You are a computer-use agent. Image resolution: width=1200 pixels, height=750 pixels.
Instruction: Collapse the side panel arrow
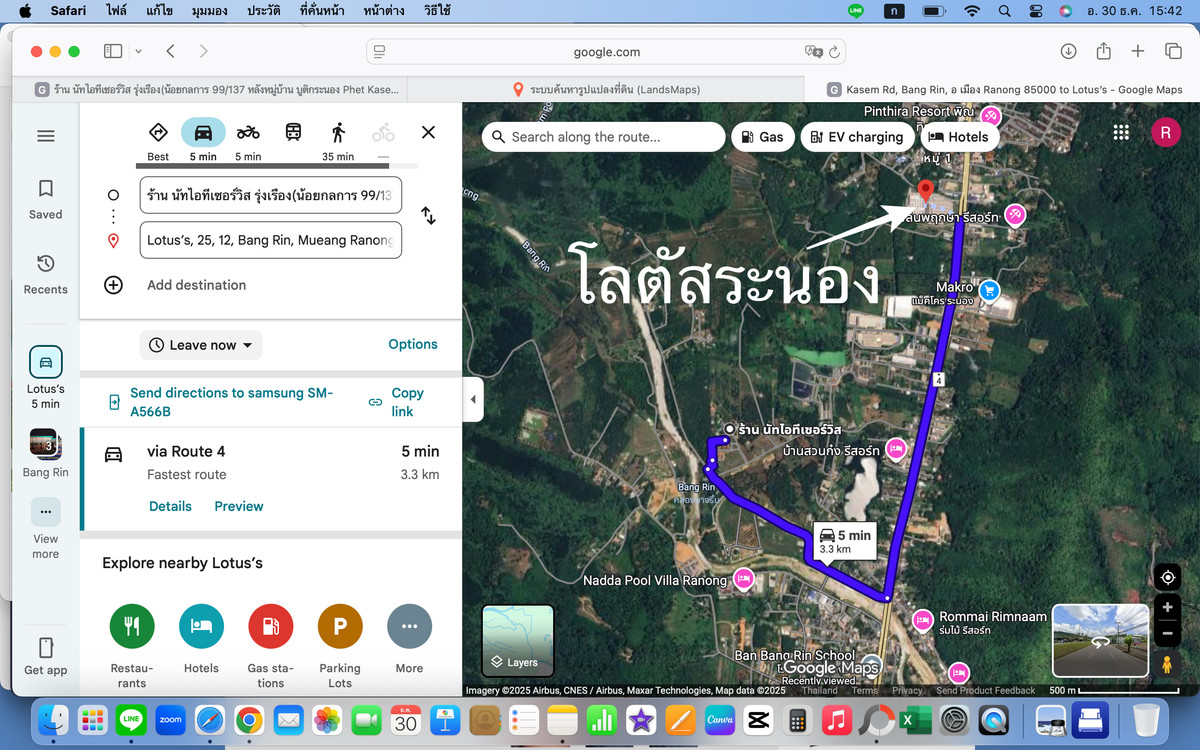click(x=473, y=400)
